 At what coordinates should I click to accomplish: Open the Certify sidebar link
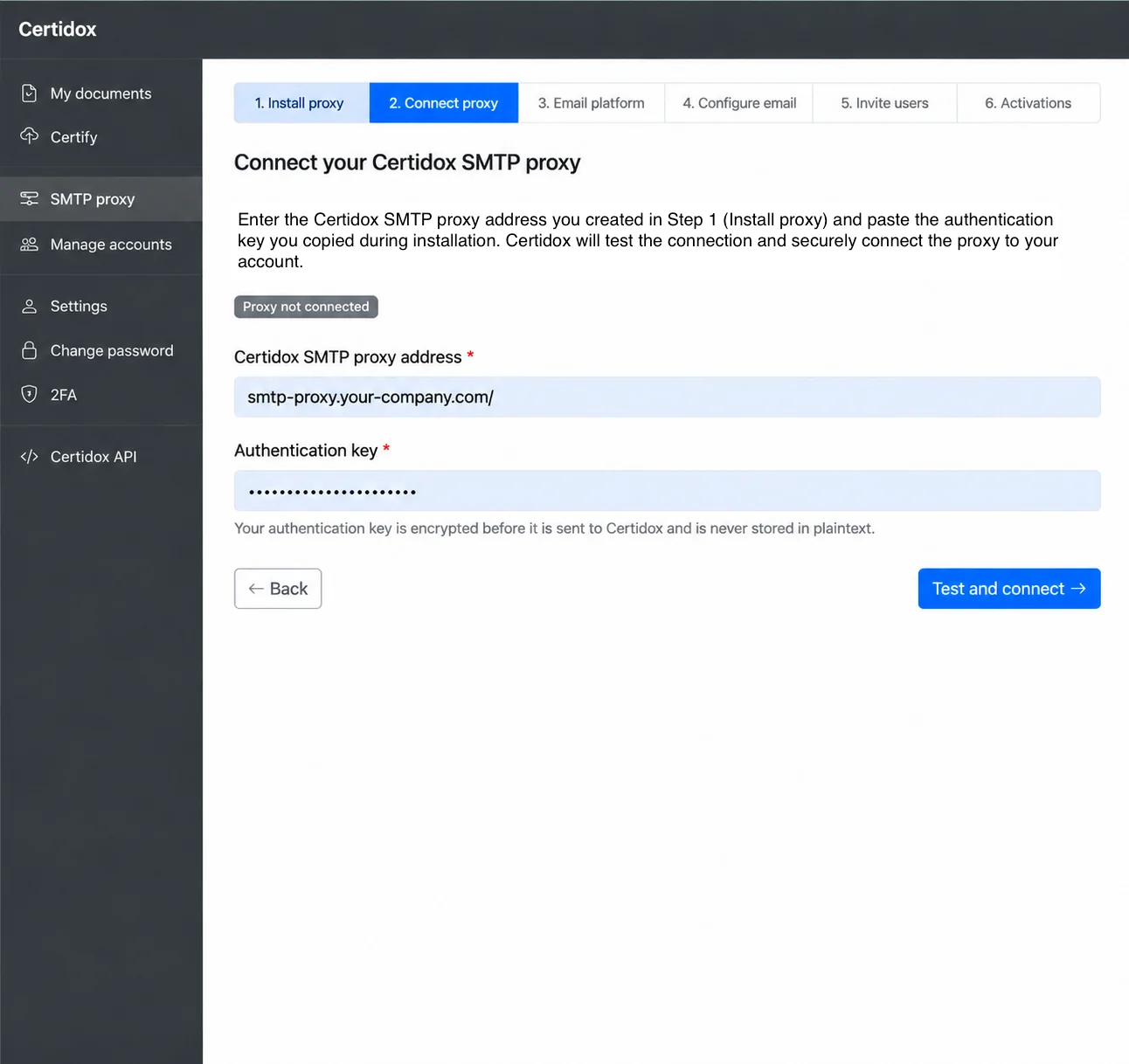(x=101, y=137)
